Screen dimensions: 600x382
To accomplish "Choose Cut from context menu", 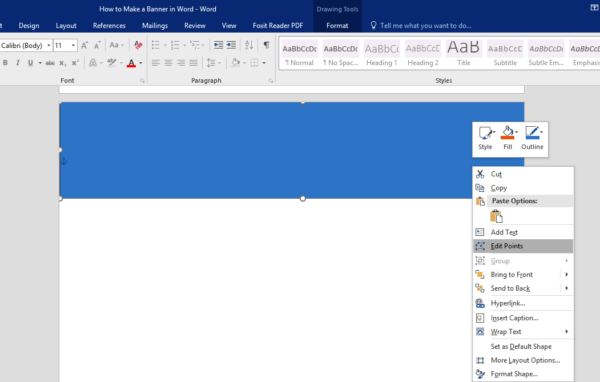I will pos(523,174).
